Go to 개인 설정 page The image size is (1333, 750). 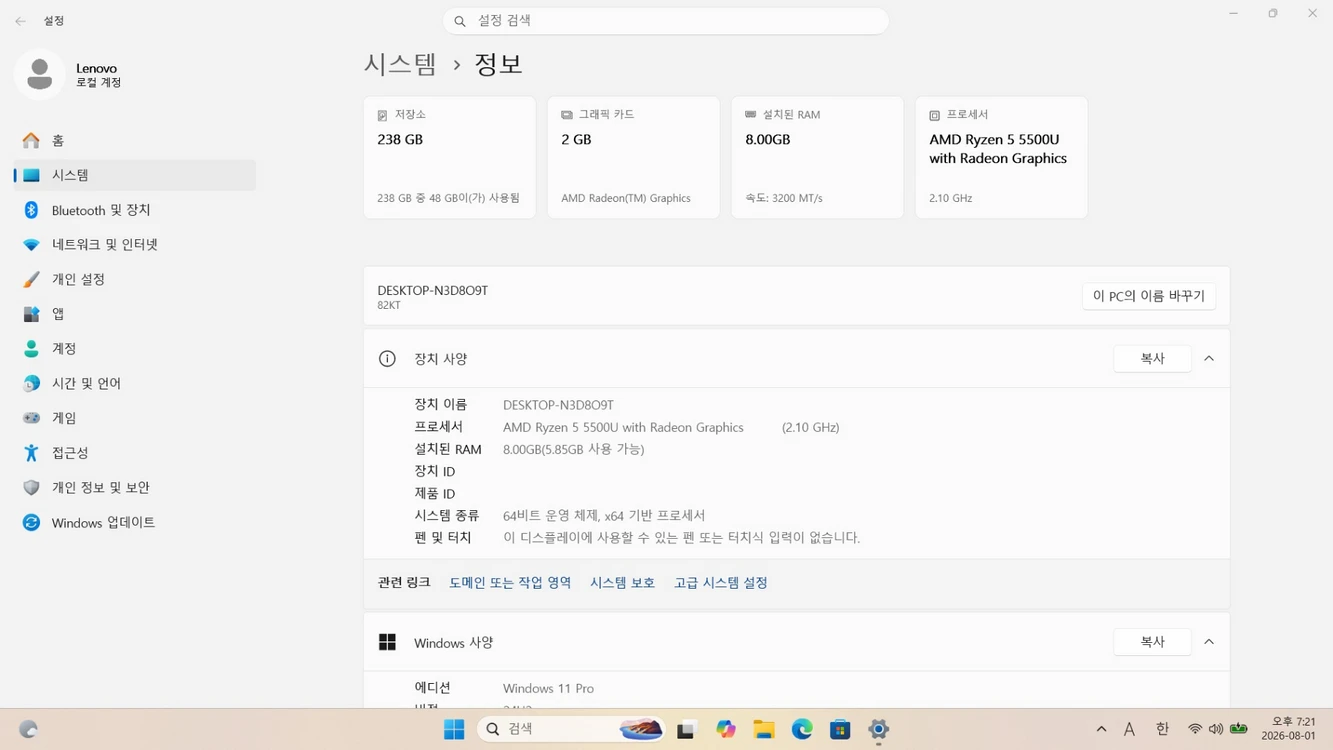[x=135, y=279]
